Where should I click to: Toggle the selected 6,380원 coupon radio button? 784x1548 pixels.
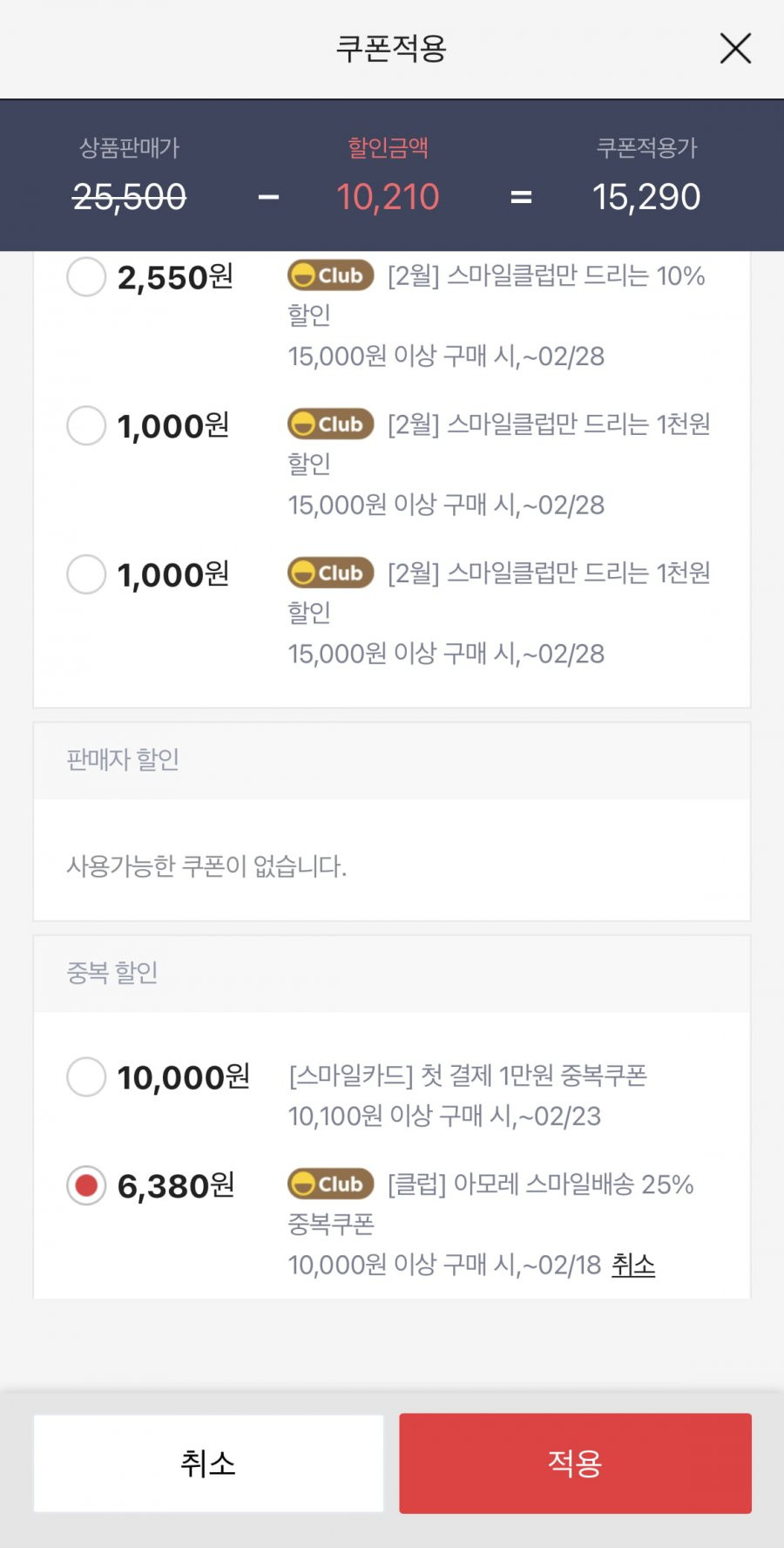[86, 1185]
